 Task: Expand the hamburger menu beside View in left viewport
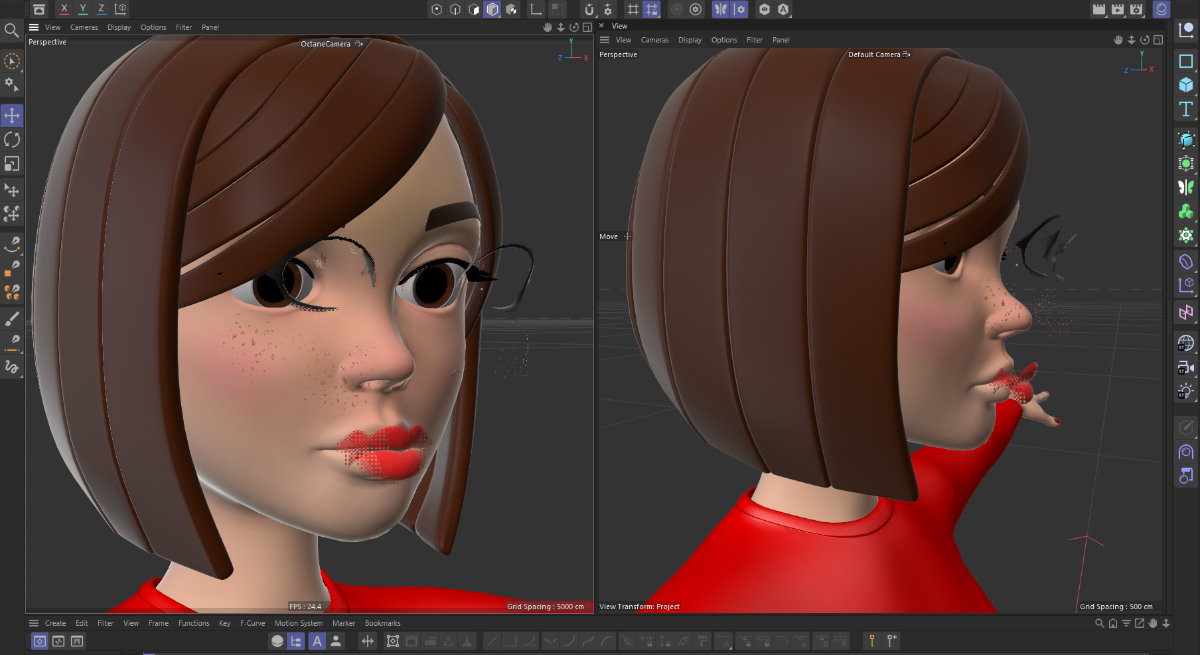click(34, 27)
